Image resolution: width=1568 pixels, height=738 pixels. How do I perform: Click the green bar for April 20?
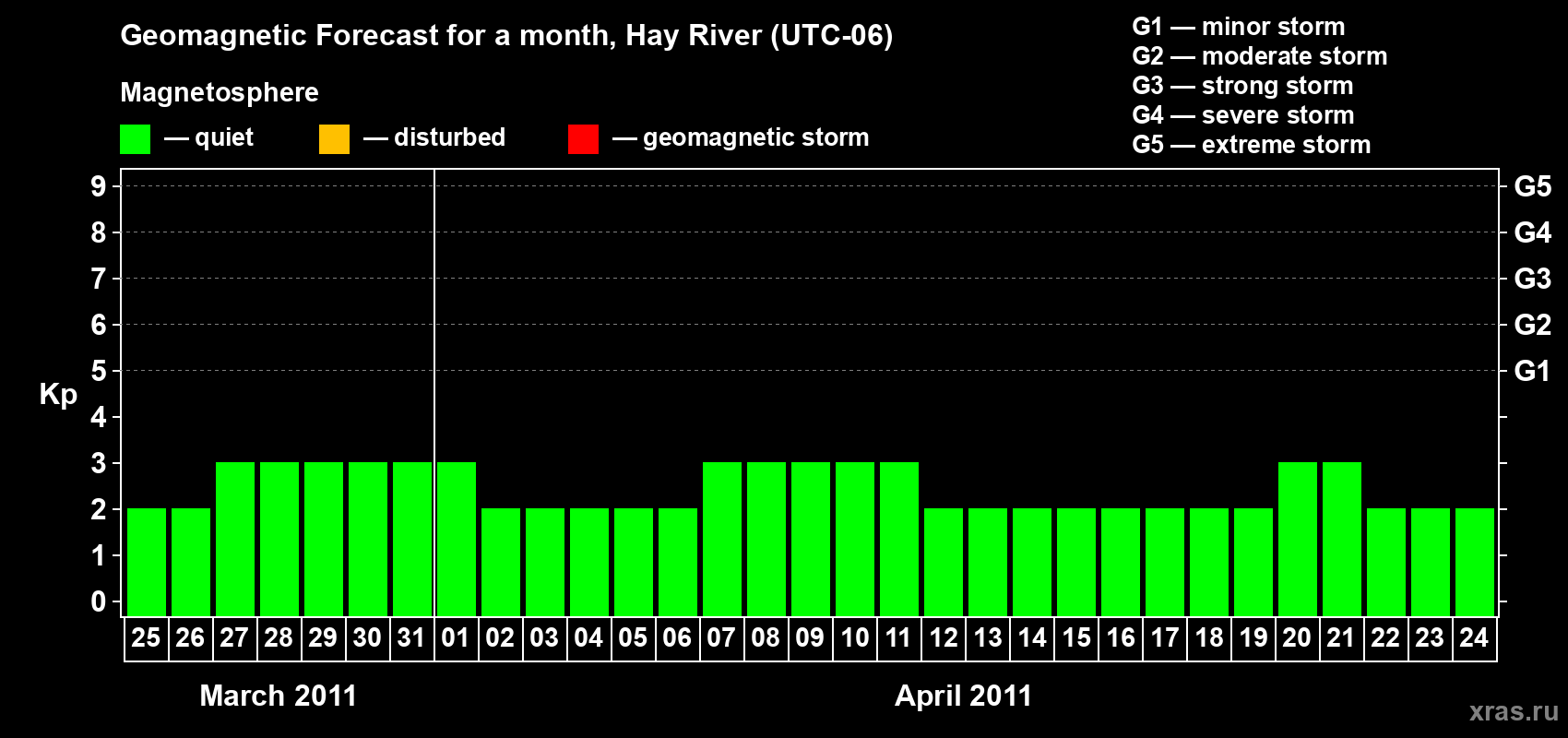pyautogui.click(x=1298, y=539)
